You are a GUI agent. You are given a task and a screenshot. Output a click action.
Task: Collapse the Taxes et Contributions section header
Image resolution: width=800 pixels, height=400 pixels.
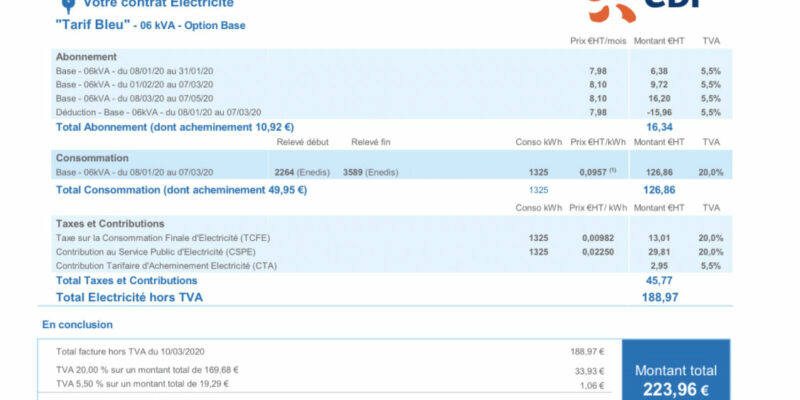[x=110, y=223]
